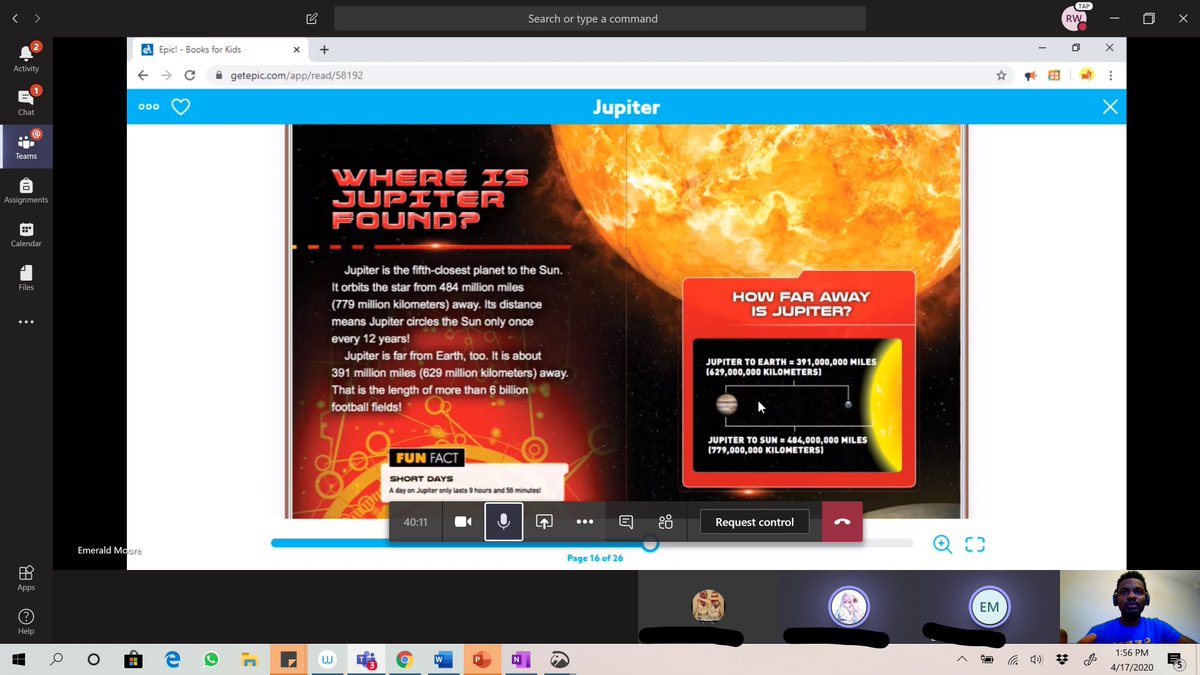Open File Explorer from the taskbar
The height and width of the screenshot is (675, 1200).
249,660
